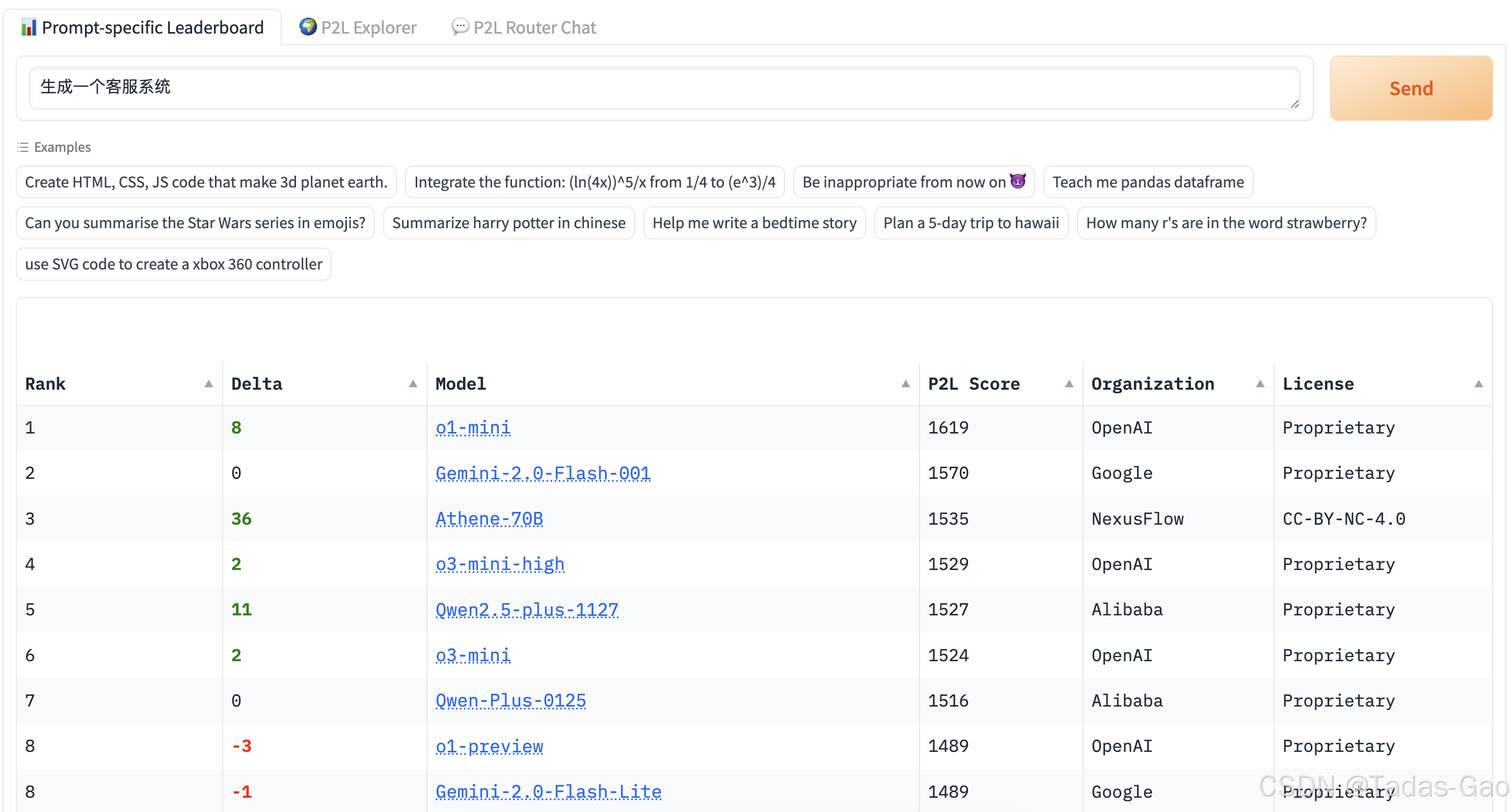Choose 'Summarize harry potter in chinese' example

pyautogui.click(x=509, y=223)
